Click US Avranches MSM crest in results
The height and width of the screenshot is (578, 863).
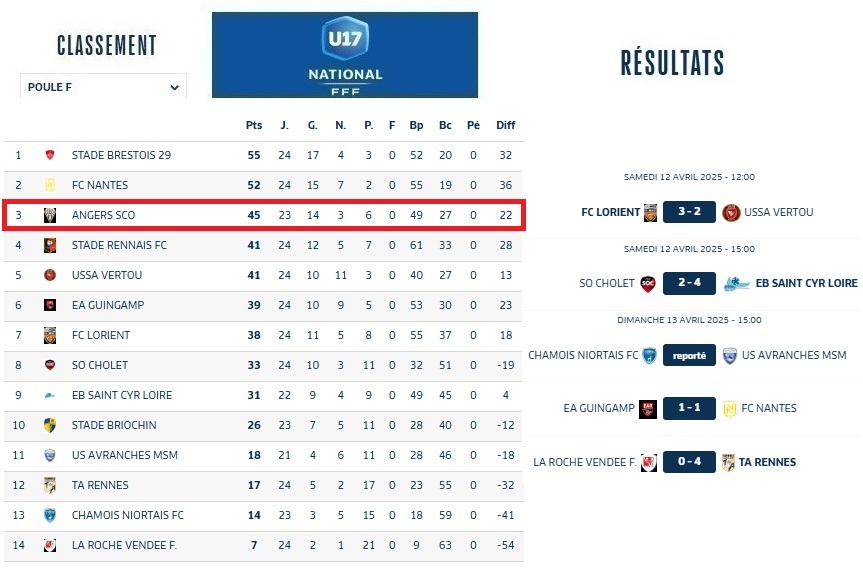click(x=730, y=355)
